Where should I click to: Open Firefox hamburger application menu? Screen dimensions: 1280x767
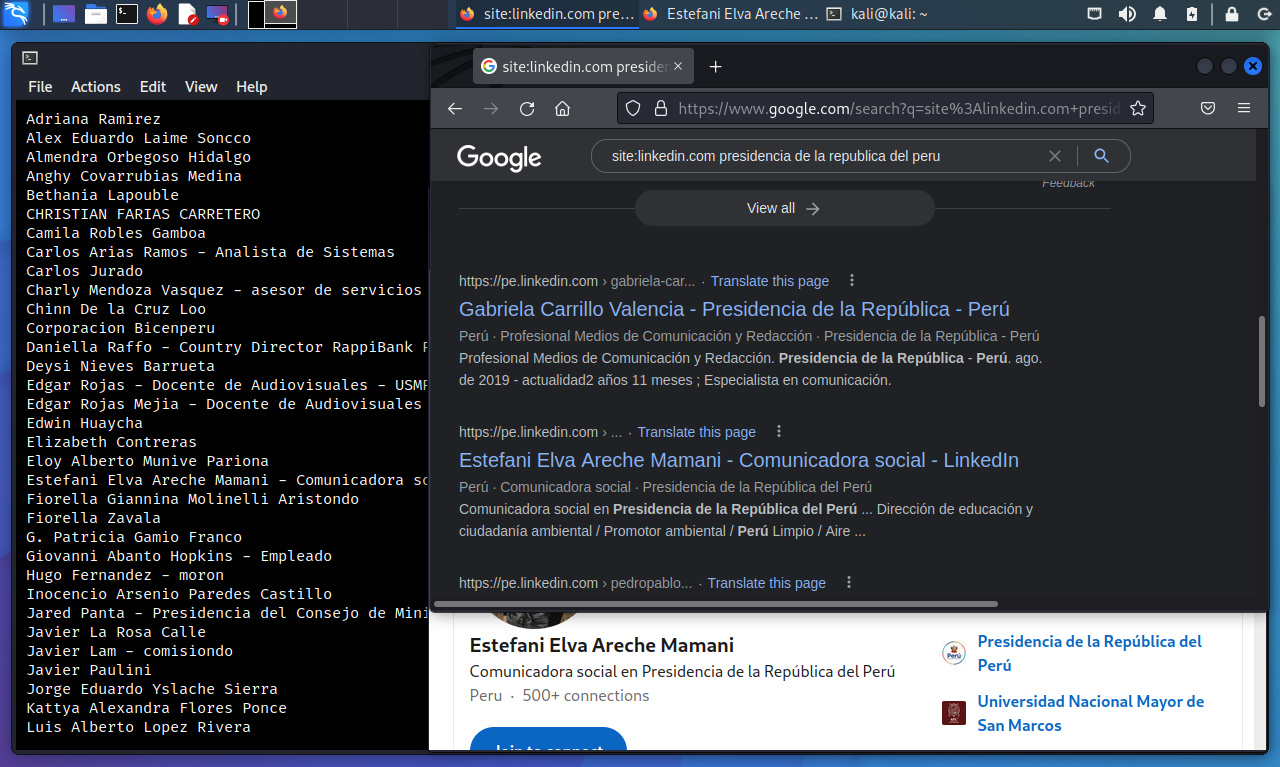pyautogui.click(x=1244, y=109)
